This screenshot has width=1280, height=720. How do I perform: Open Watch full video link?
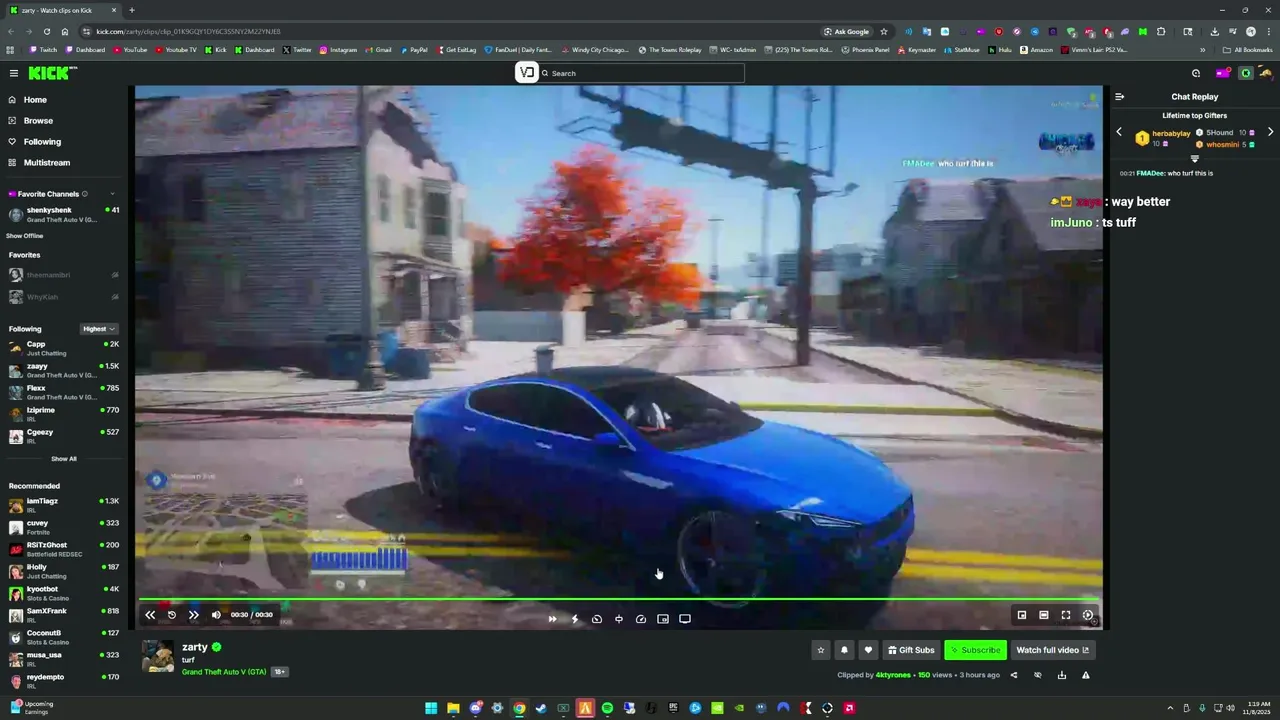pyautogui.click(x=1052, y=650)
